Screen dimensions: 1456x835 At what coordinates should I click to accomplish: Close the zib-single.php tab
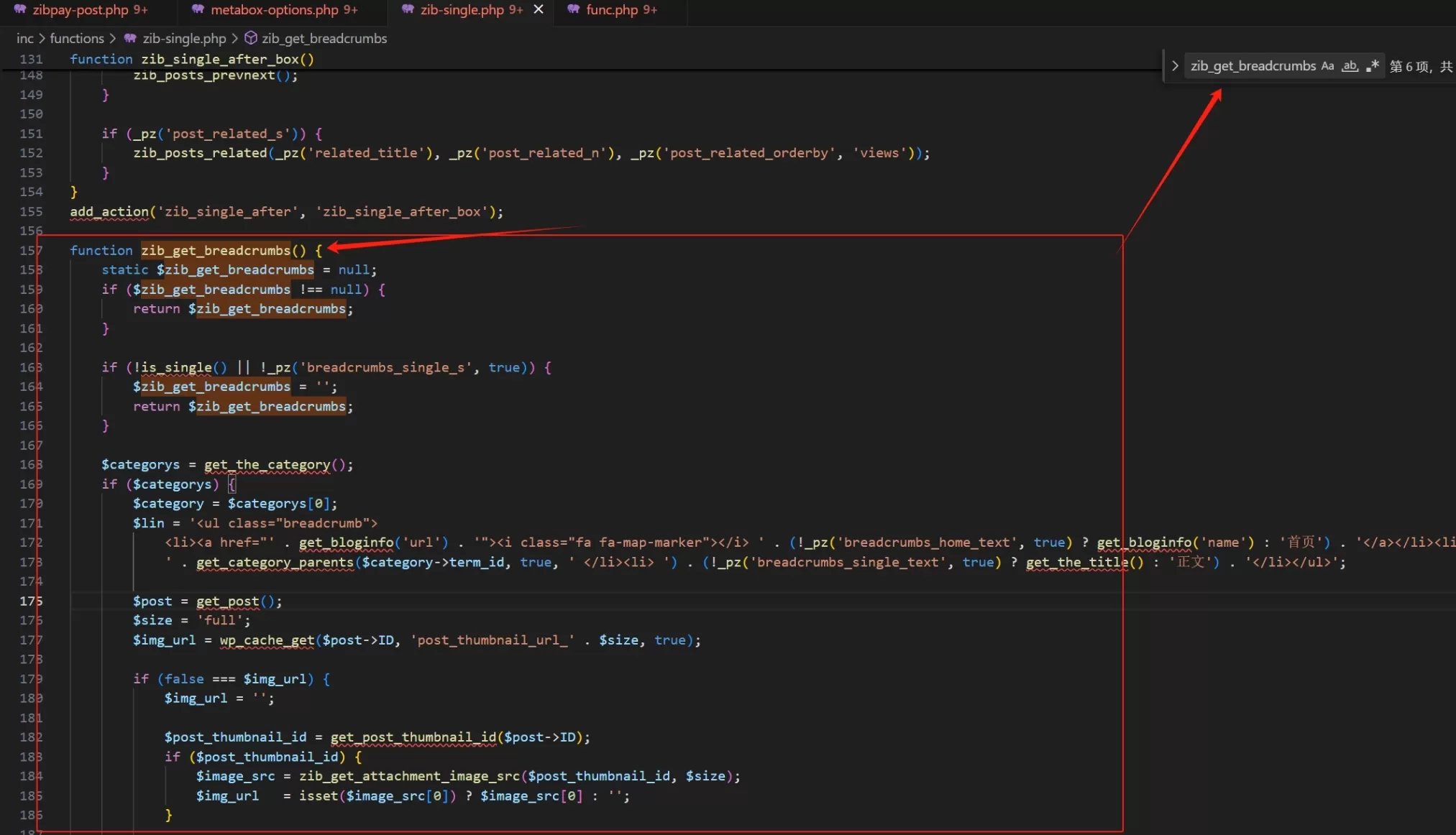pyautogui.click(x=539, y=9)
